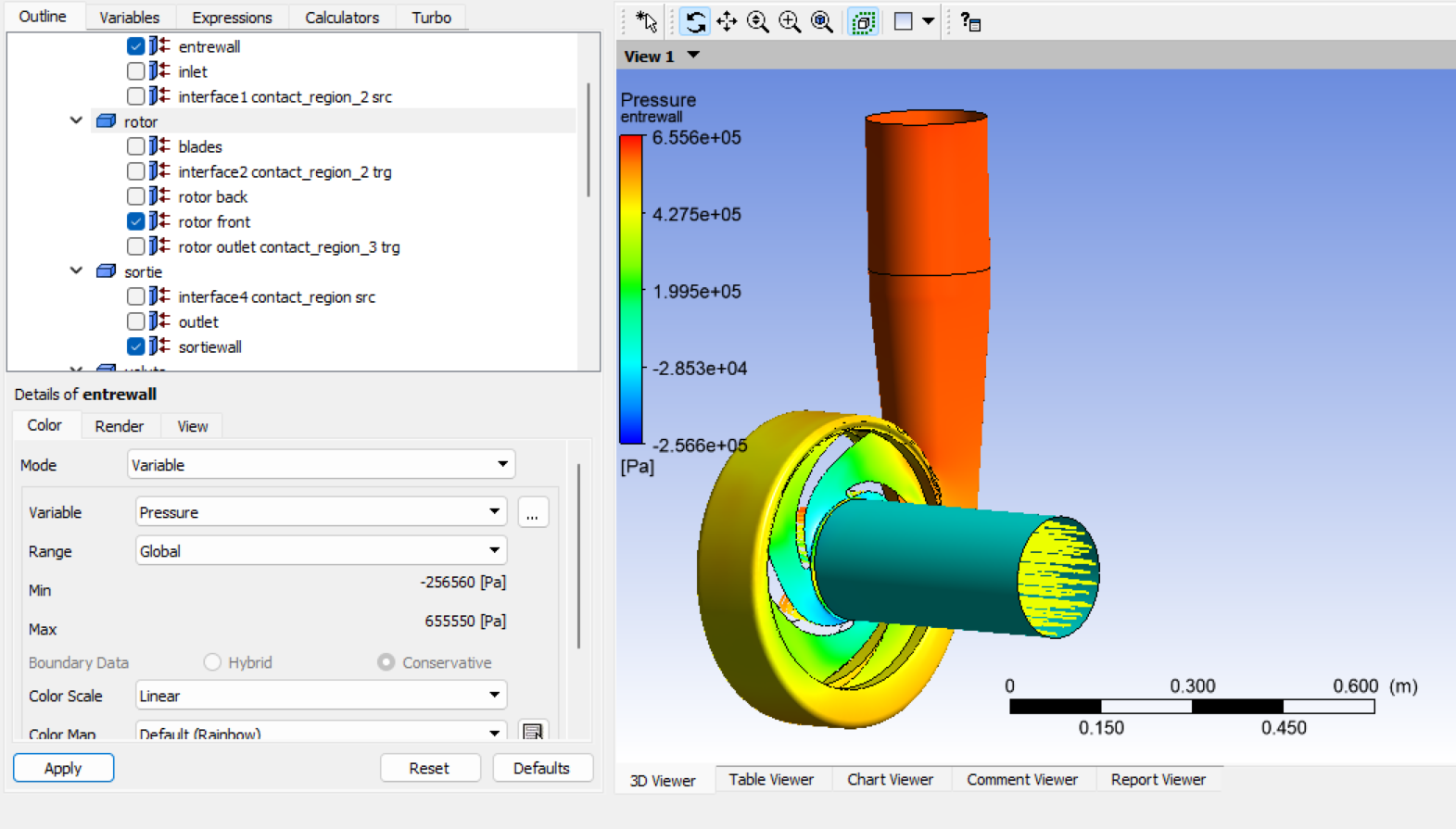Click the sortie domain cube icon

click(107, 271)
